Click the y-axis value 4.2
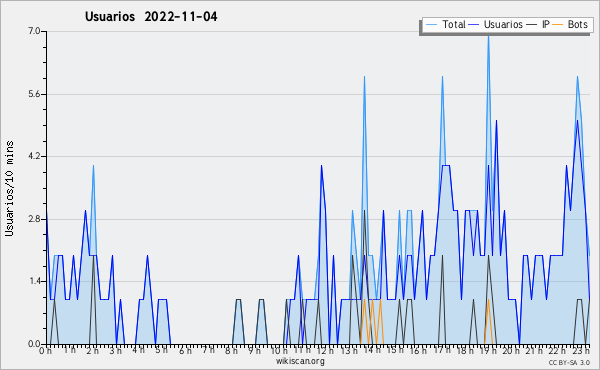Viewport: 600px width, 370px height. point(34,156)
